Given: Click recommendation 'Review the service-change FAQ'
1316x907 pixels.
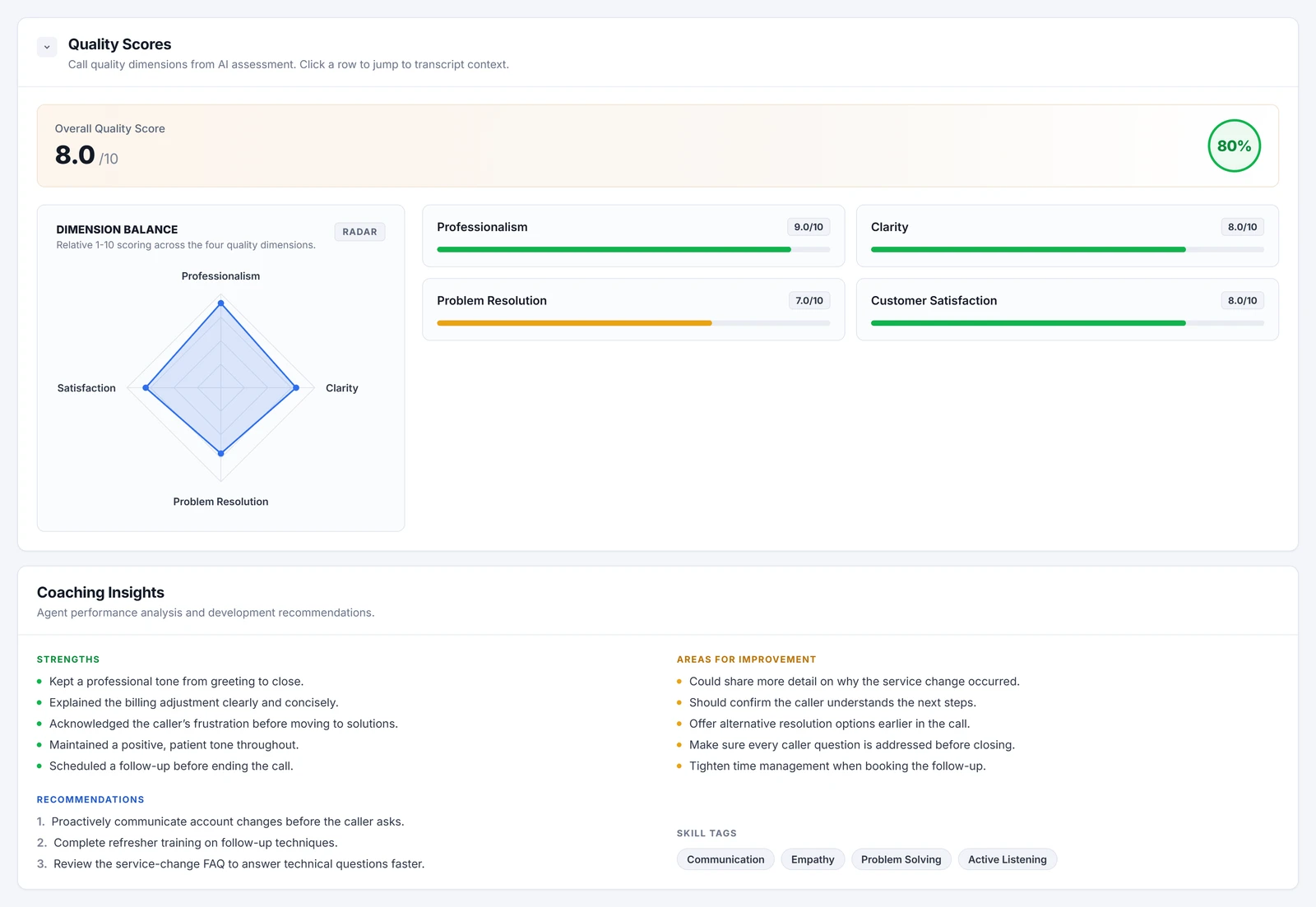Looking at the screenshot, I should click(x=239, y=864).
